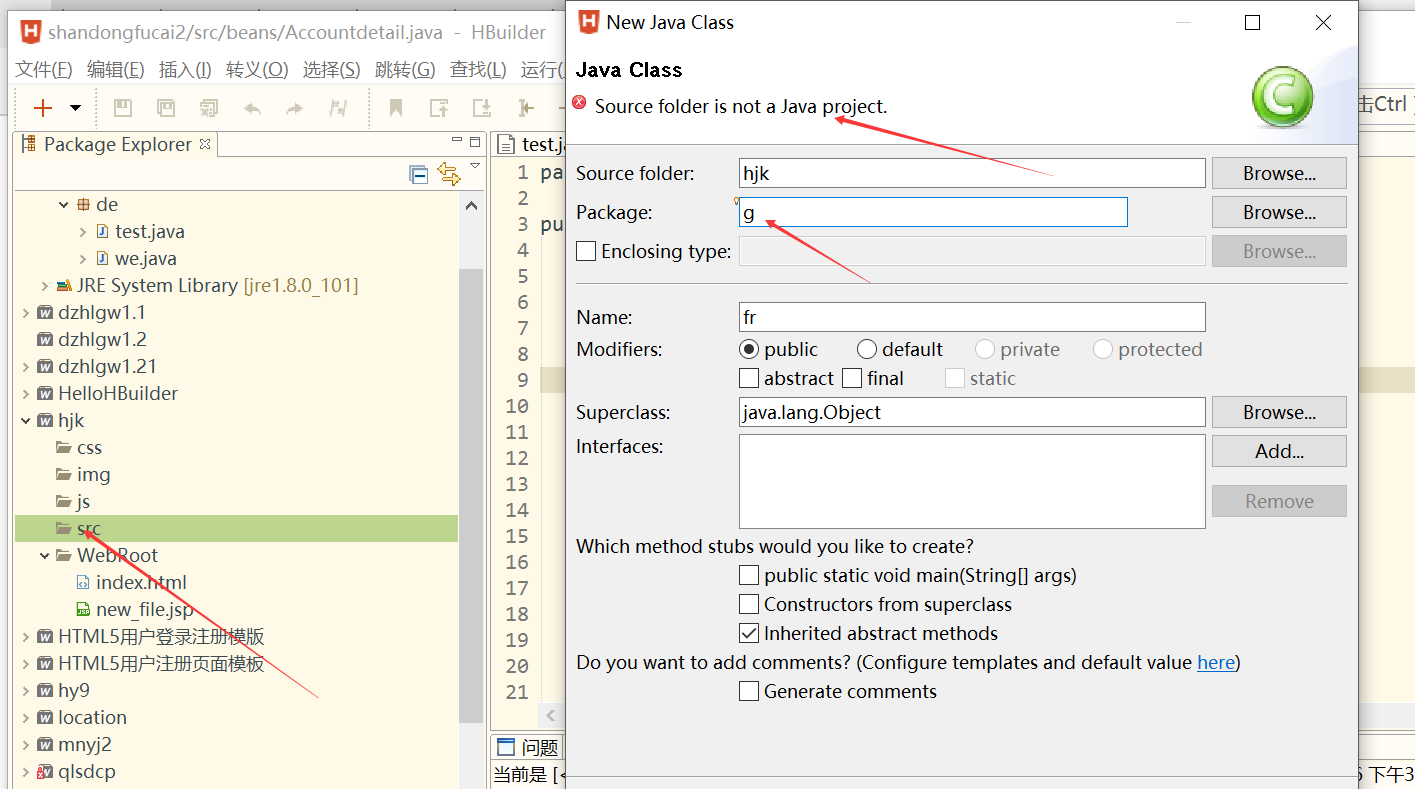Image resolution: width=1415 pixels, height=789 pixels.
Task: Click the format code toolbar icon
Action: tap(338, 108)
